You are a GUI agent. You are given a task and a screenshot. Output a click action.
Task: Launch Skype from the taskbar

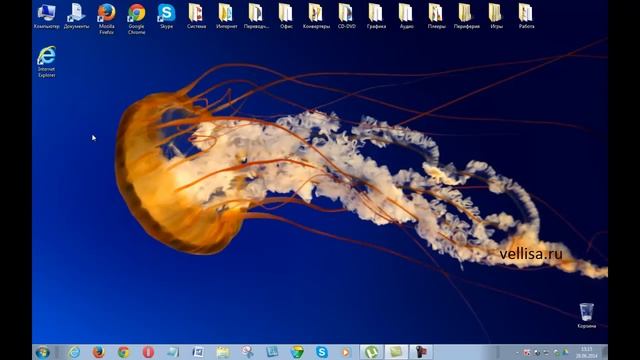click(x=322, y=352)
